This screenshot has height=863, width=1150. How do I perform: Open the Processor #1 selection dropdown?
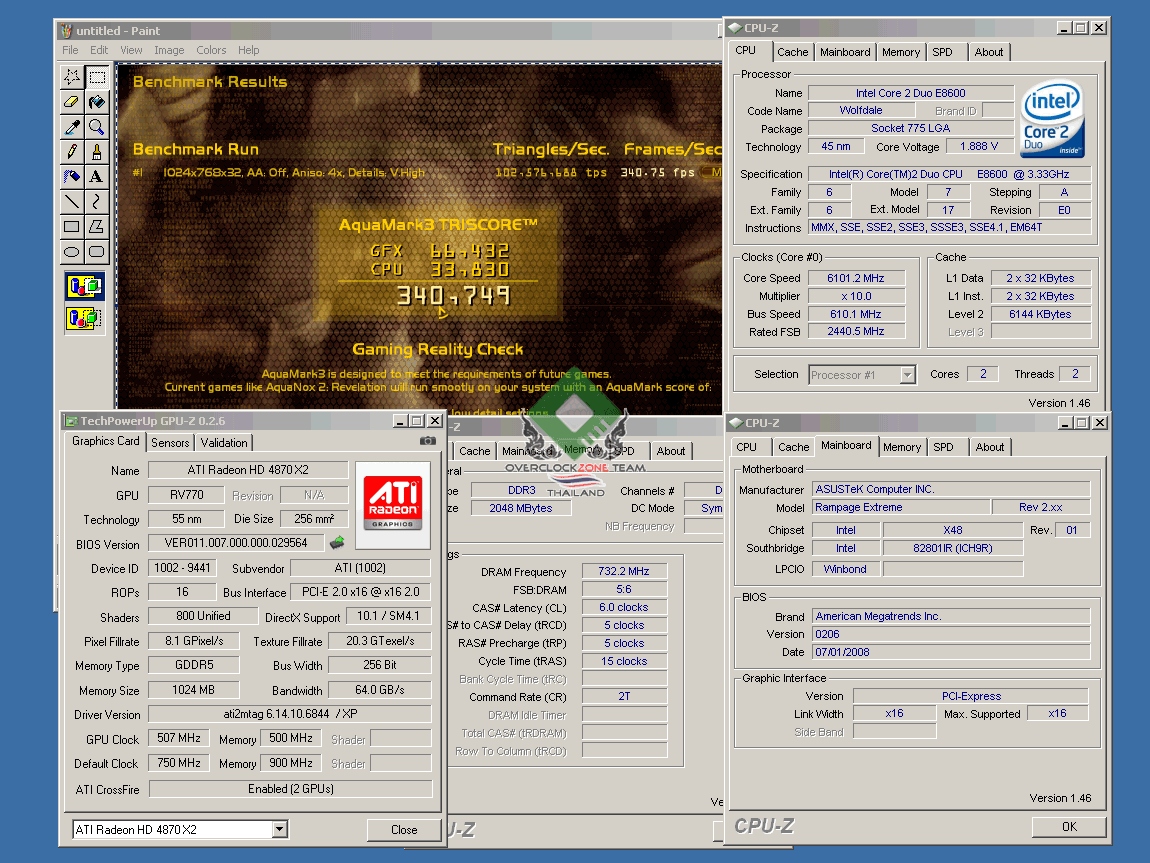pyautogui.click(x=907, y=375)
